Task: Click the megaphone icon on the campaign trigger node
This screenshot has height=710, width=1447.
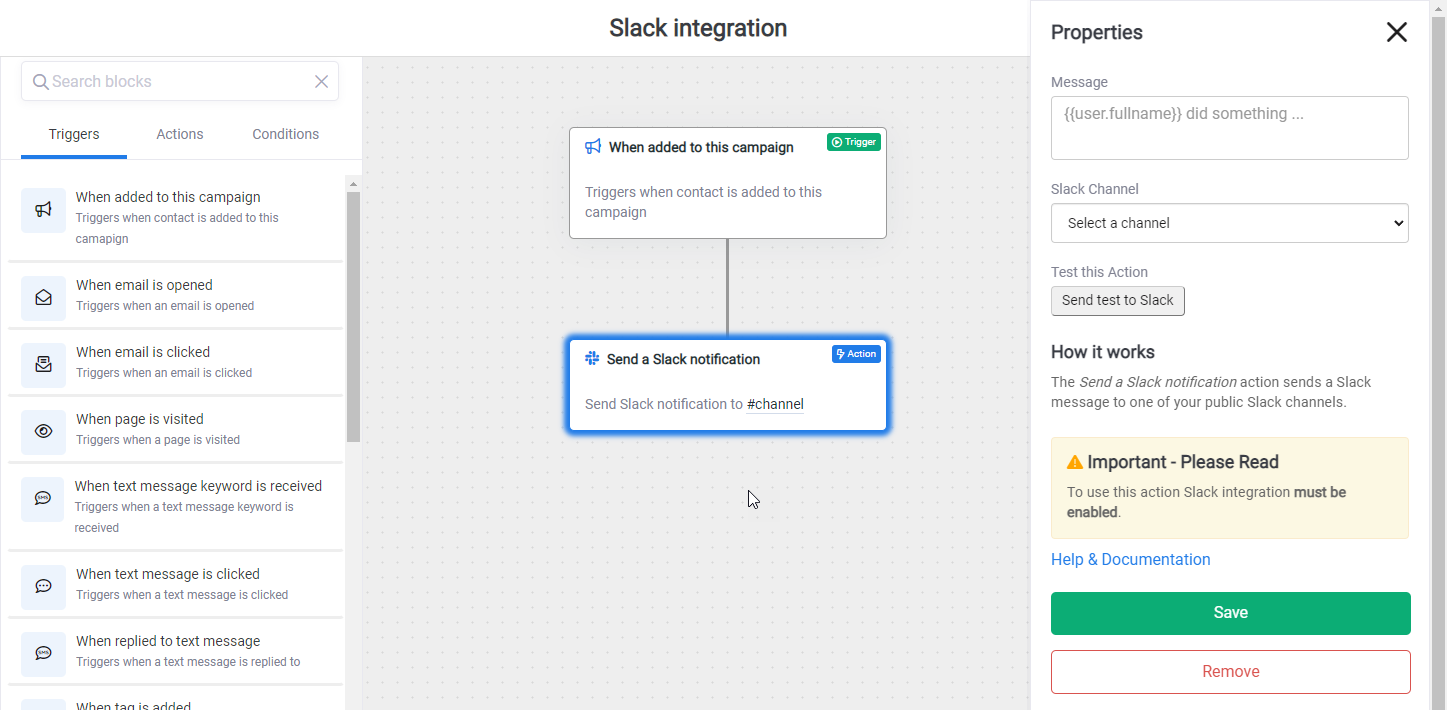Action: click(x=593, y=147)
